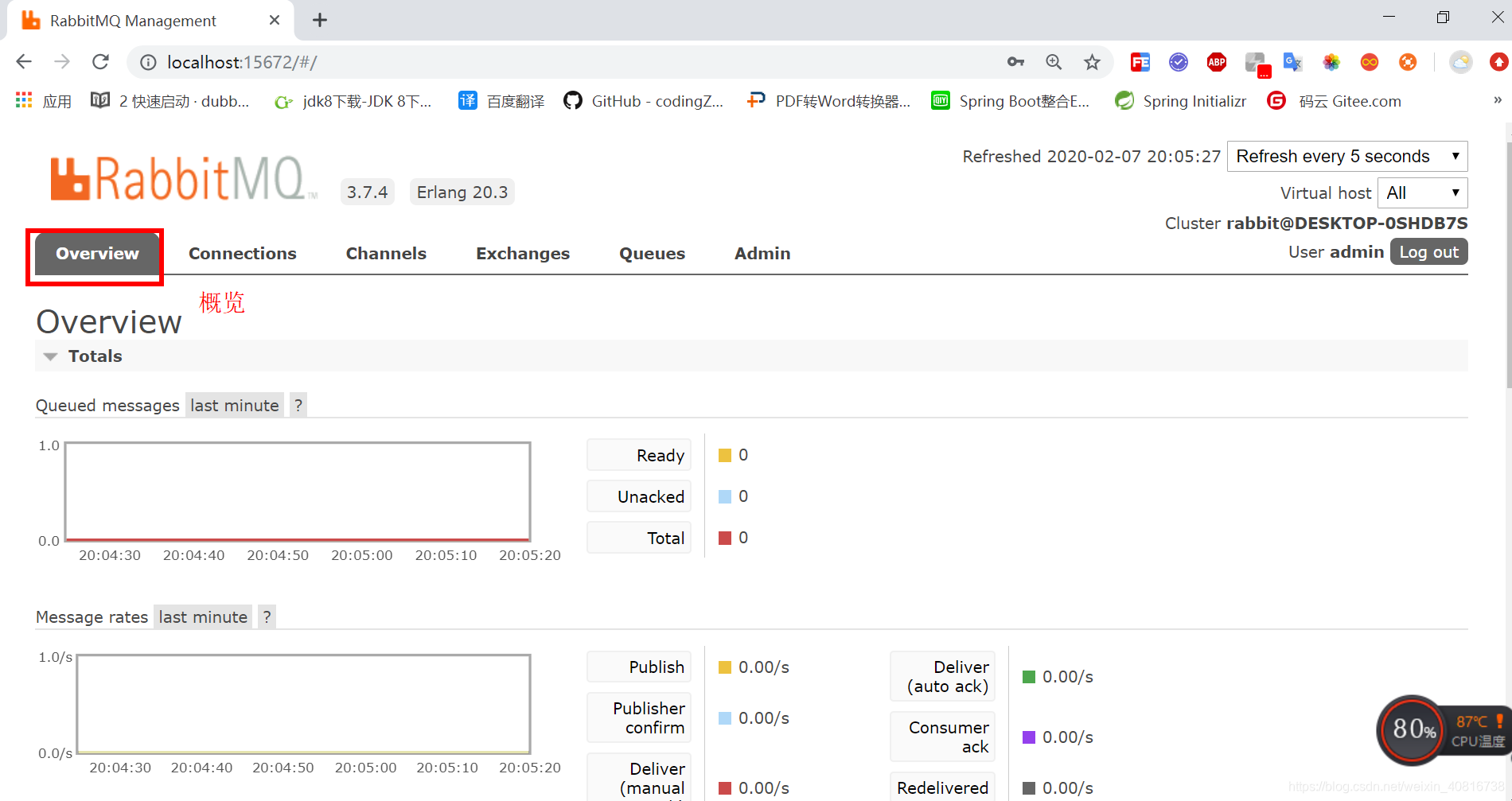
Task: Change Message rates 'last minute' range
Action: 203,617
